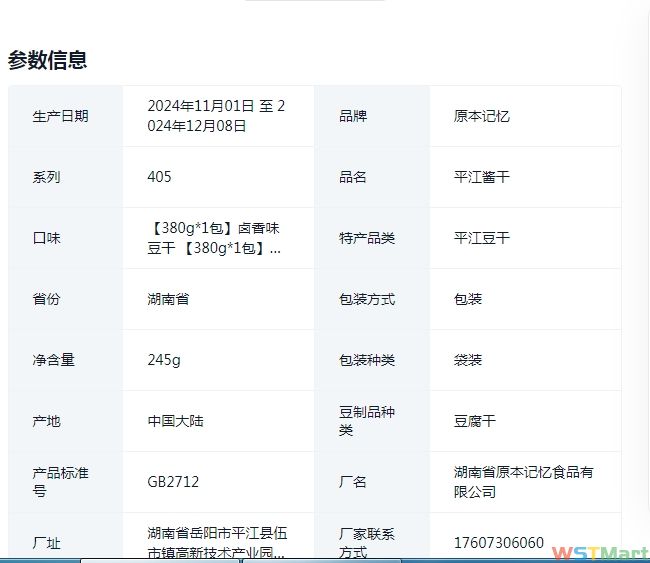This screenshot has height=563, width=650.
Task: Click the bean product type 豆腐干
Action: pos(474,421)
